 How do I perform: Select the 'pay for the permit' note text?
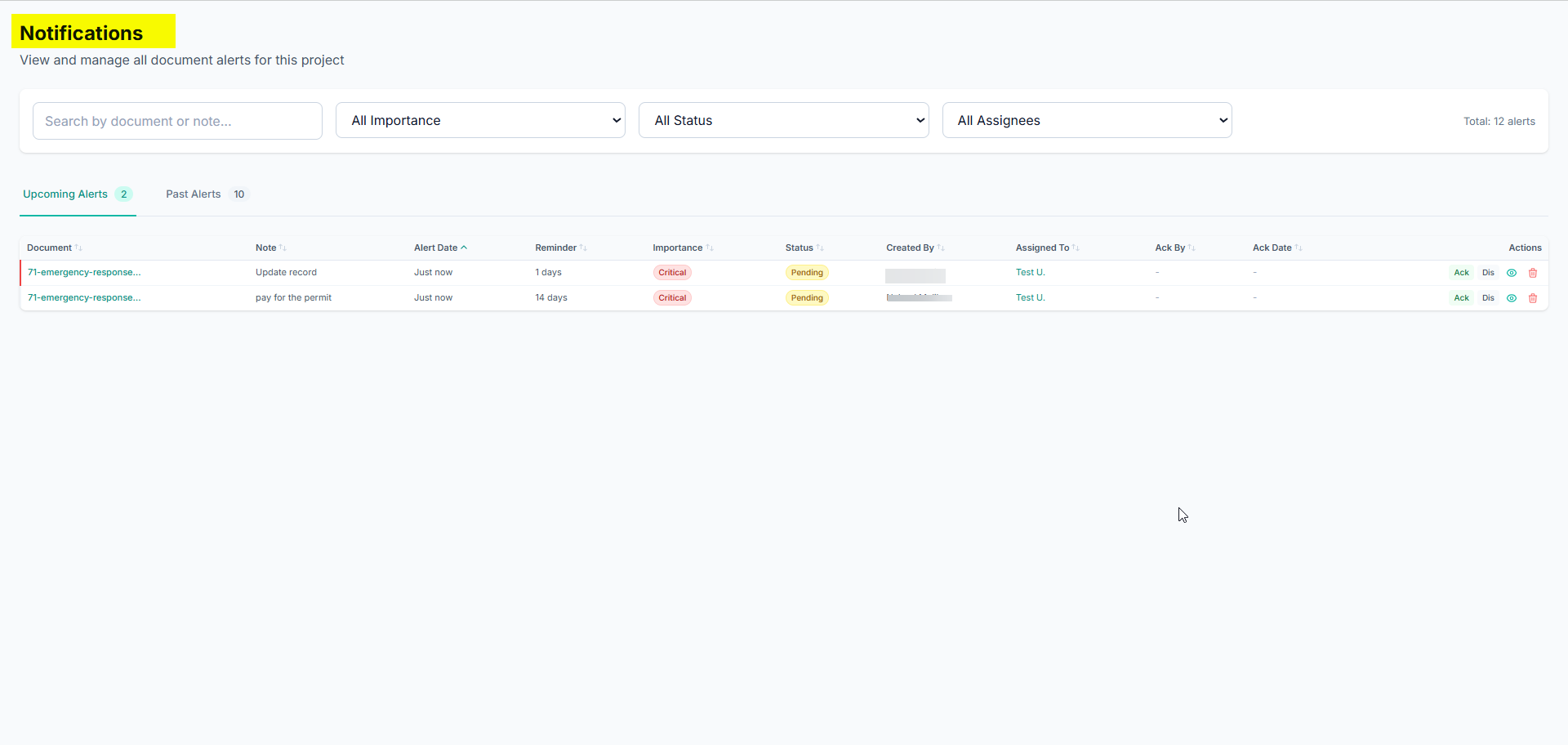(293, 298)
